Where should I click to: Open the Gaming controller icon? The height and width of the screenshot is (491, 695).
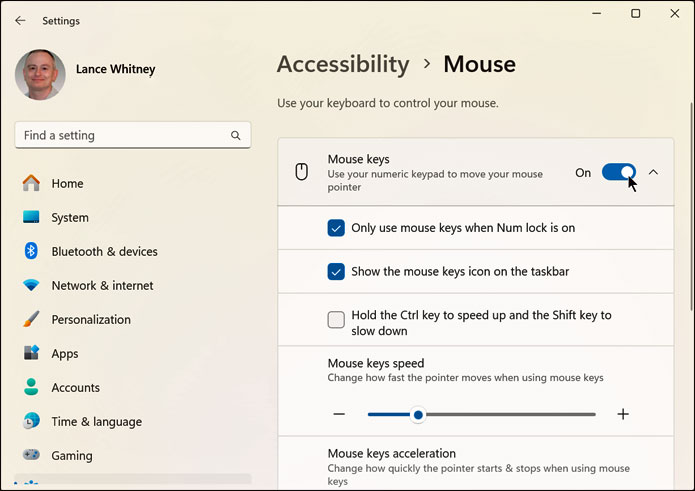pyautogui.click(x=31, y=456)
